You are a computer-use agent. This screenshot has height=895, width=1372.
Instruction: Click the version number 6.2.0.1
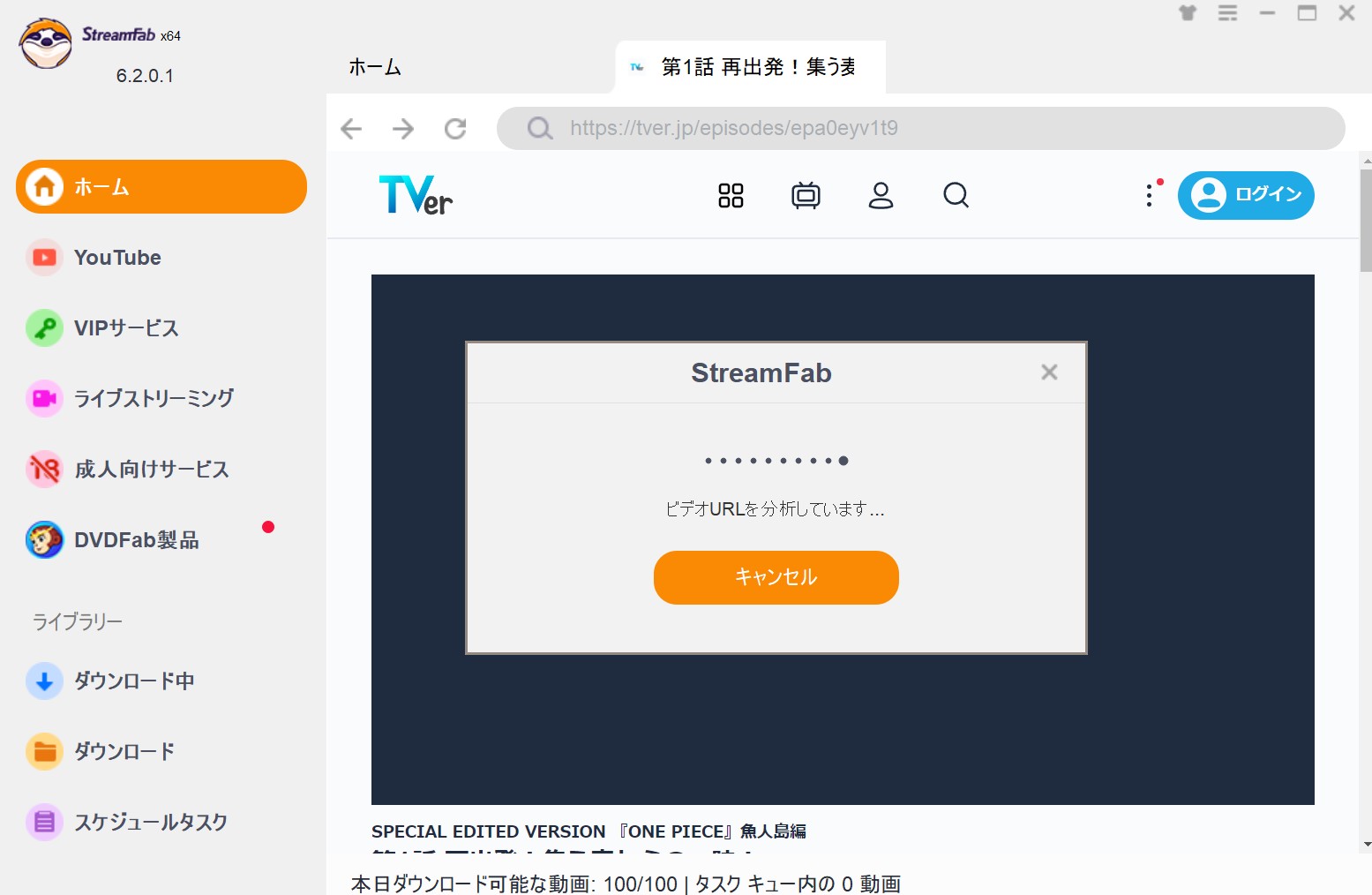click(145, 76)
